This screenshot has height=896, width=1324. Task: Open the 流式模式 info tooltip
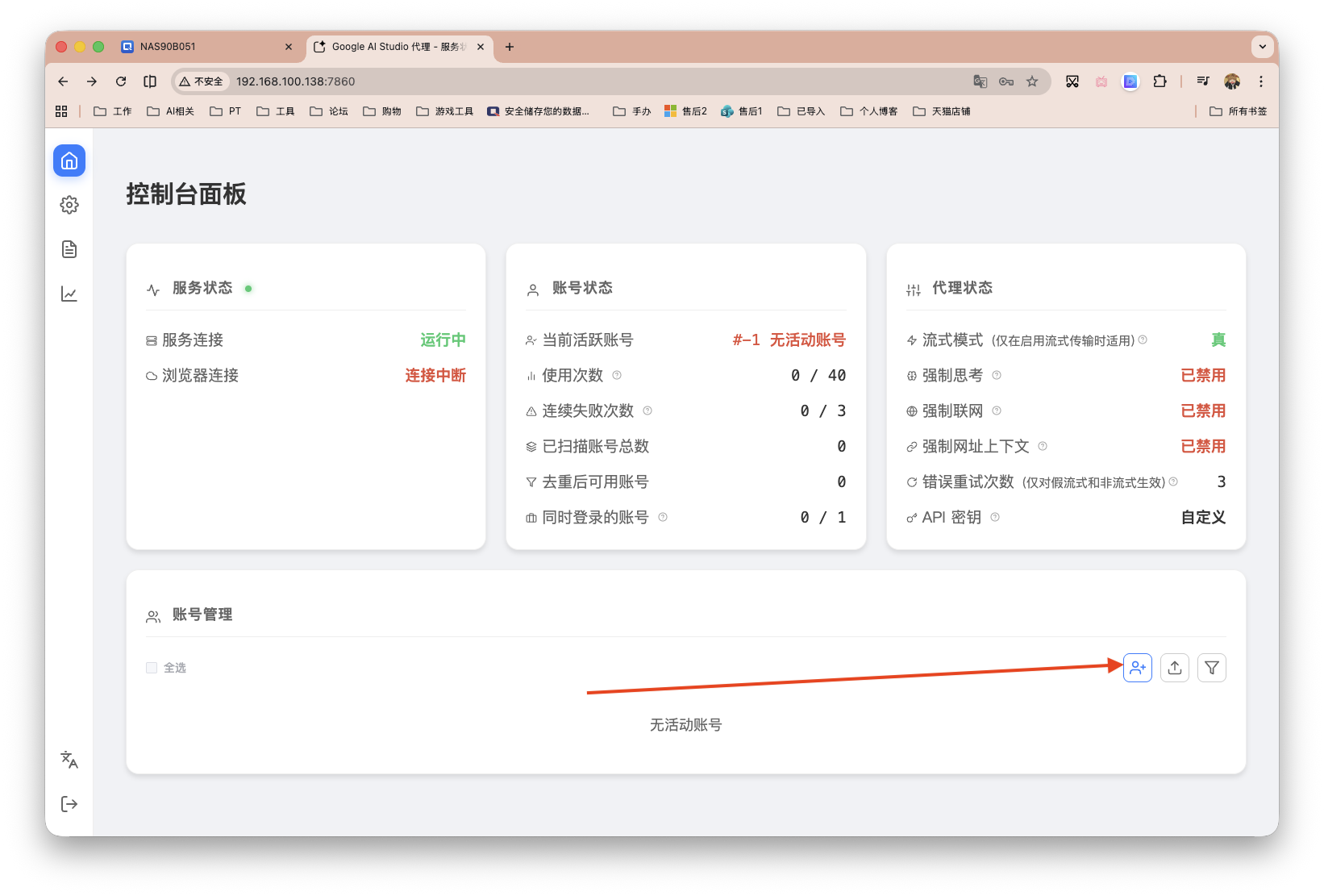[1143, 340]
